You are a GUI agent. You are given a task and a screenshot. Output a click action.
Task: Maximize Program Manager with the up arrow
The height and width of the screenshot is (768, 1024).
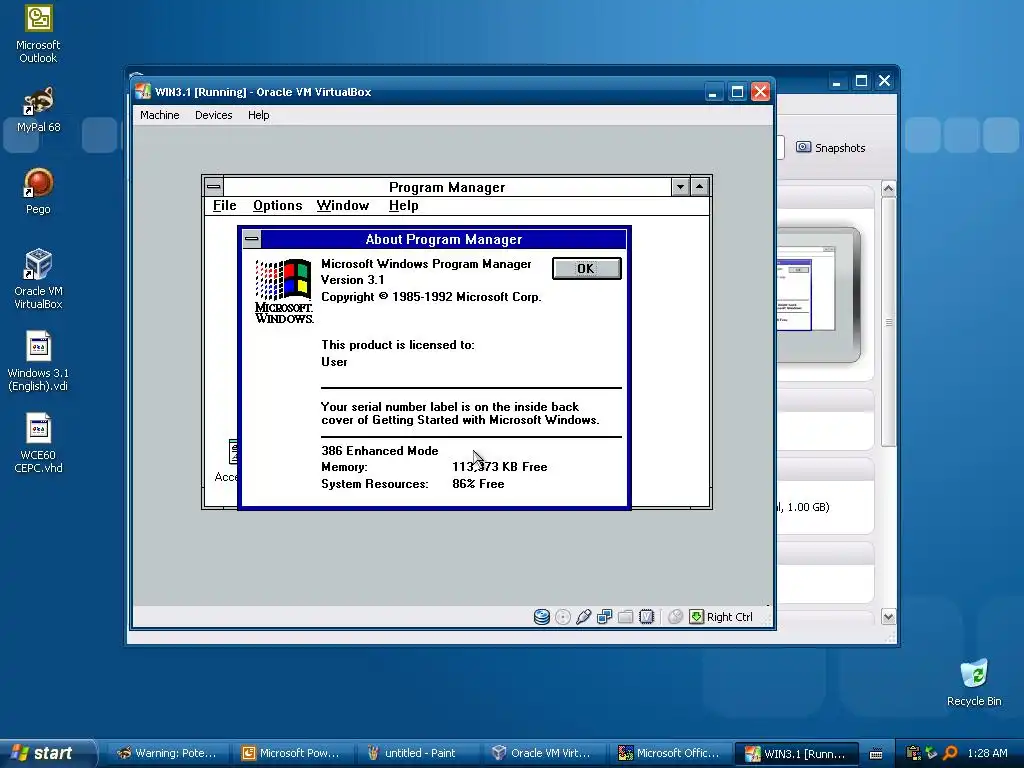pos(699,187)
